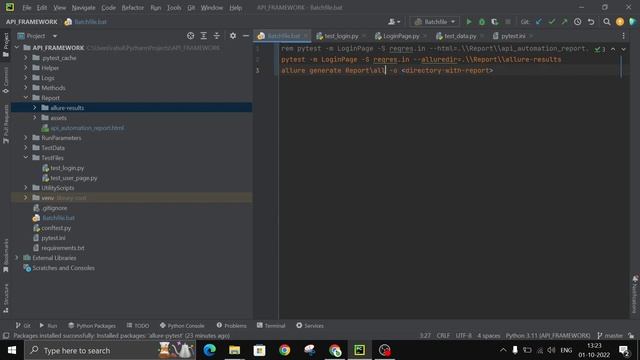Viewport: 640px width, 360px height.
Task: Open the Commit tool window from the left sidebar
Action: pos(6,80)
